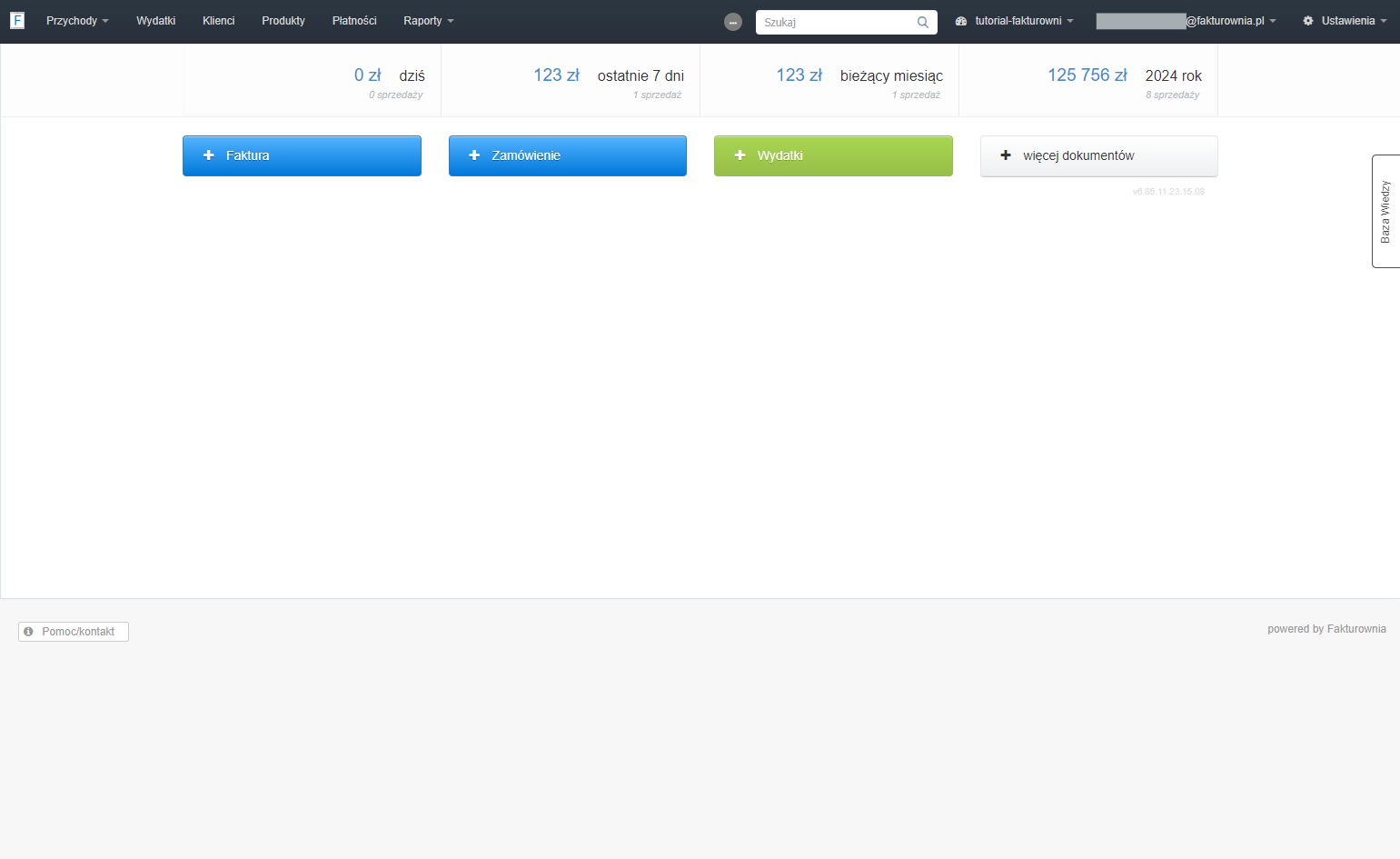Open the Klienci menu item
This screenshot has width=1400, height=859.
tap(218, 21)
